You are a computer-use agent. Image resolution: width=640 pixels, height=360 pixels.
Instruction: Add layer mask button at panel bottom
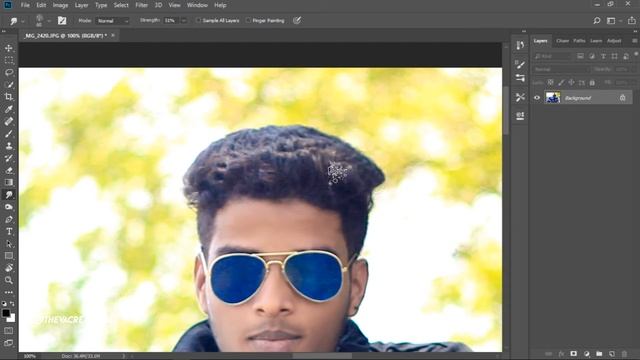[573, 353]
